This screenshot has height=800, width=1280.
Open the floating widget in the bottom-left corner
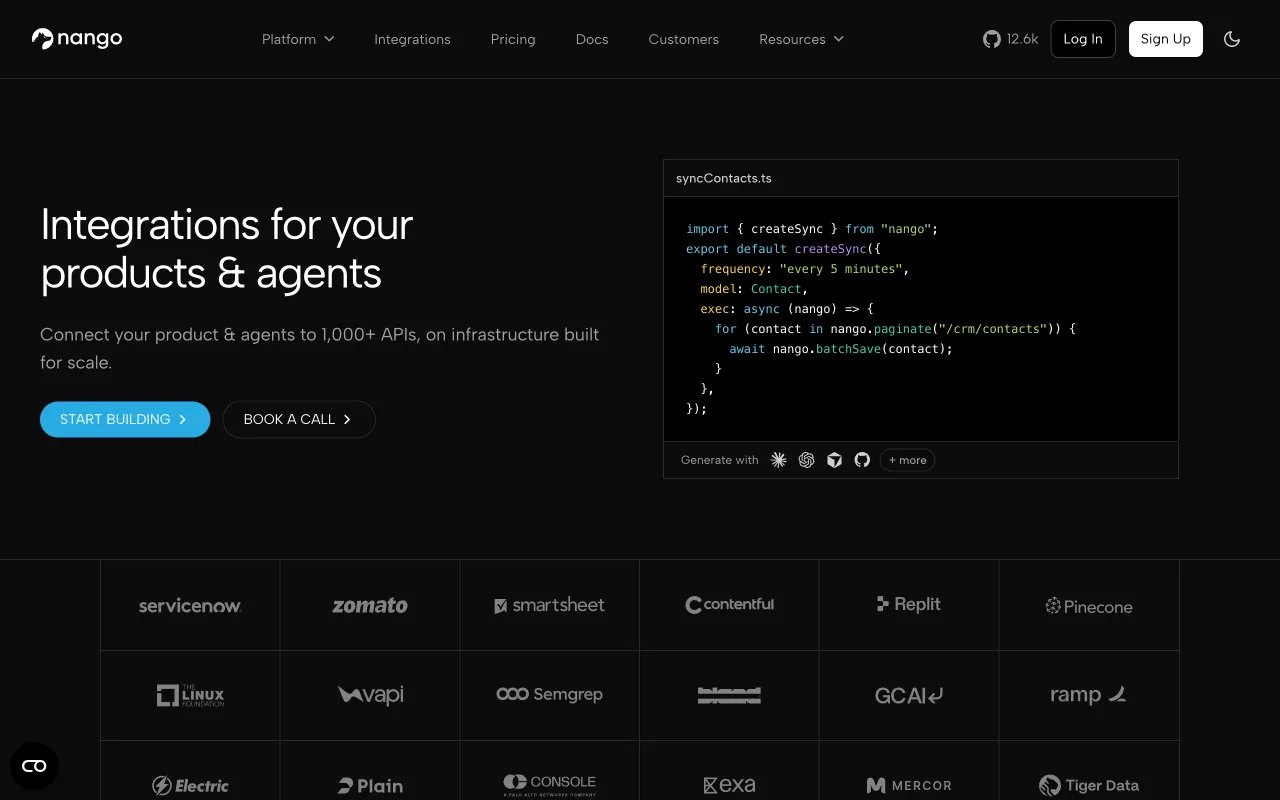(x=34, y=766)
